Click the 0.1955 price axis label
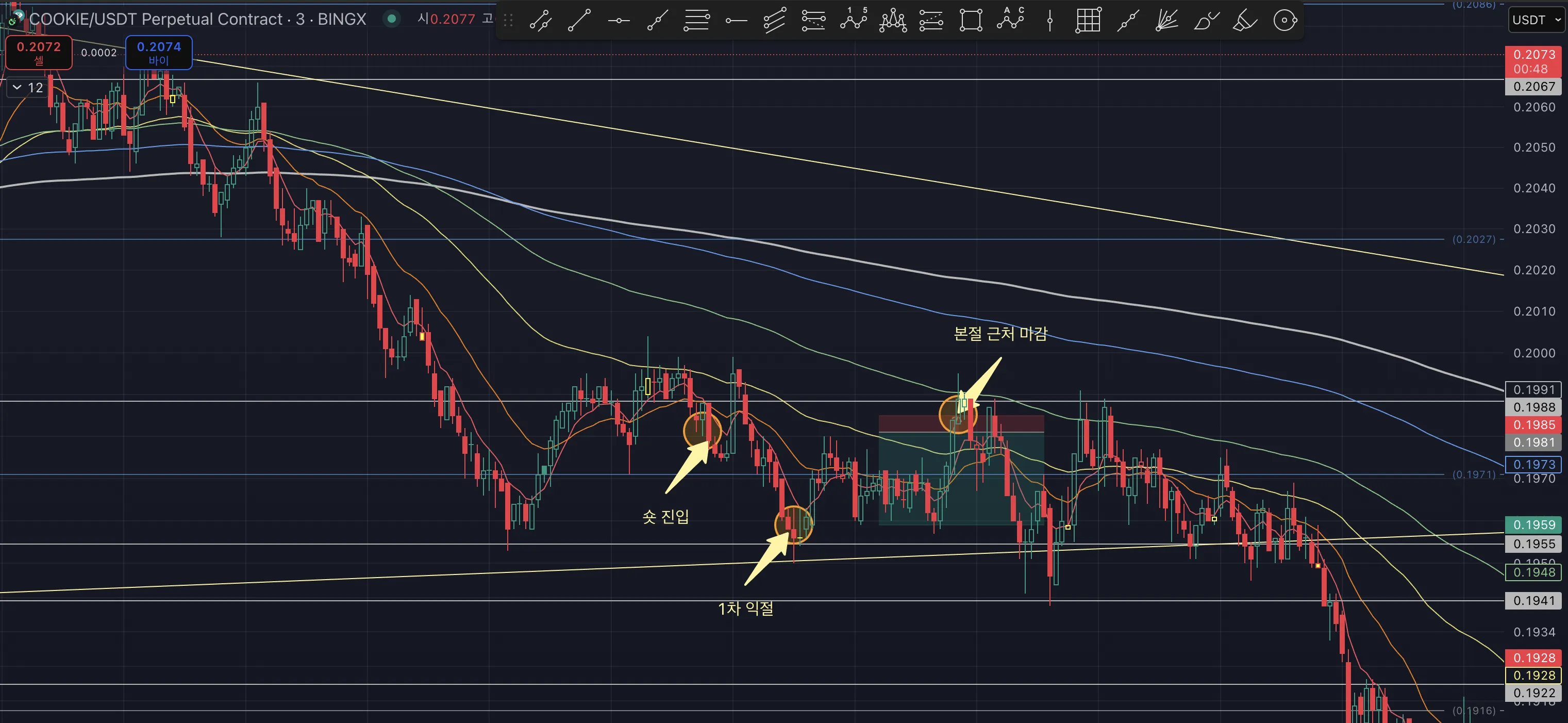The height and width of the screenshot is (723, 1568). pos(1534,544)
